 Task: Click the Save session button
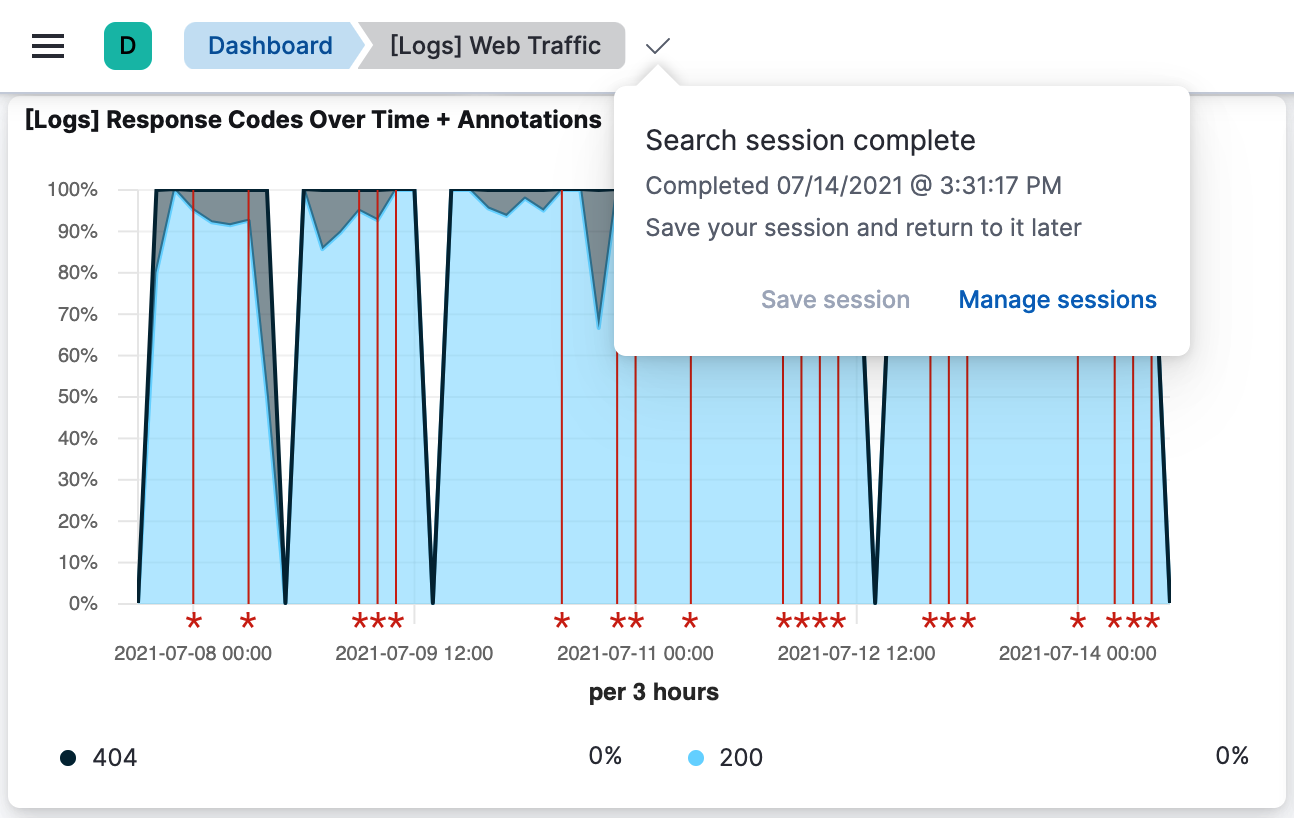pos(835,299)
